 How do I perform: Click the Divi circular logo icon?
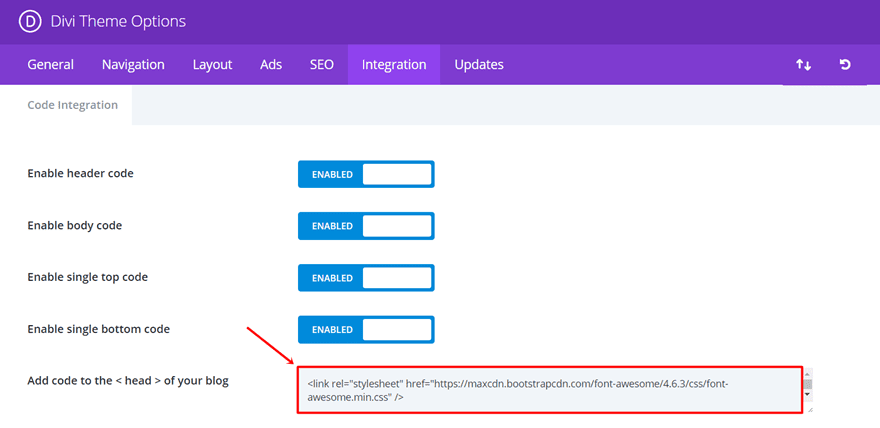(30, 22)
